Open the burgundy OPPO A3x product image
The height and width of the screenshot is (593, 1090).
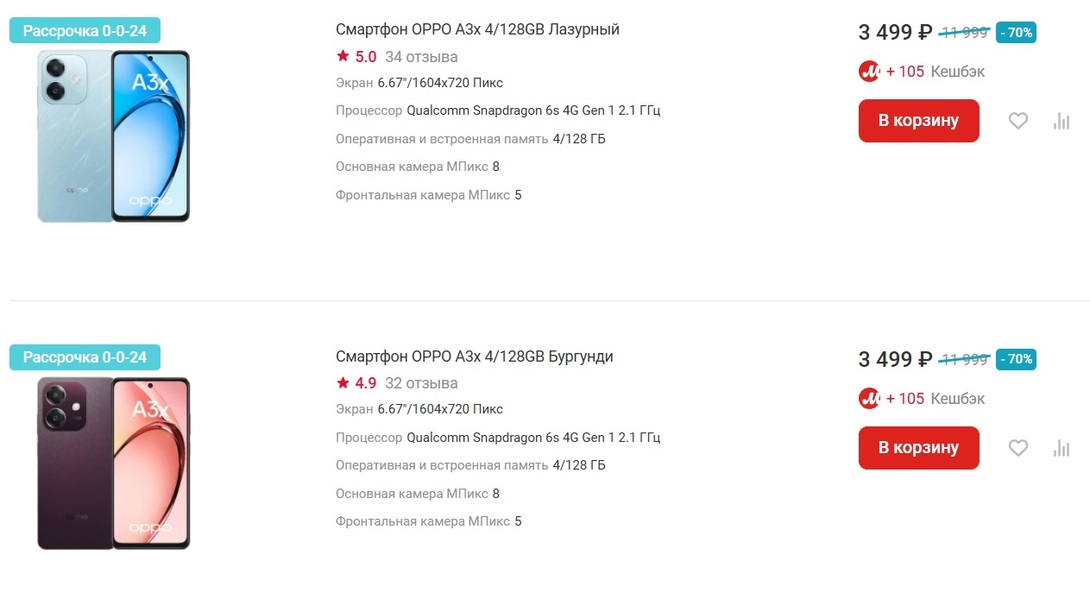113,463
